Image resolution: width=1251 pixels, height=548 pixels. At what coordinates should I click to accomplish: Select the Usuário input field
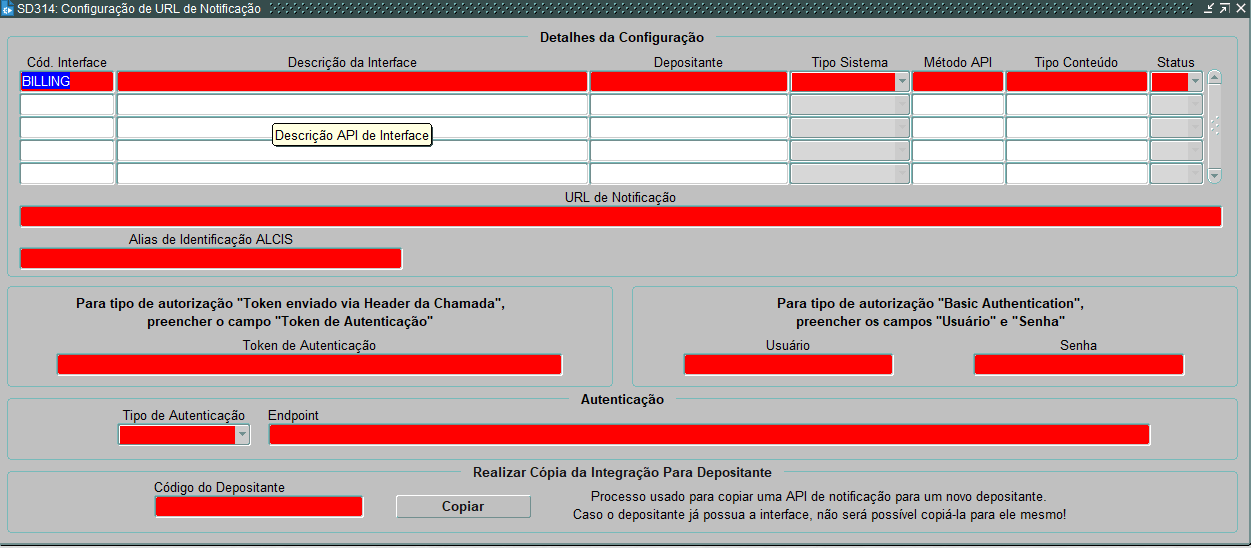coord(788,365)
